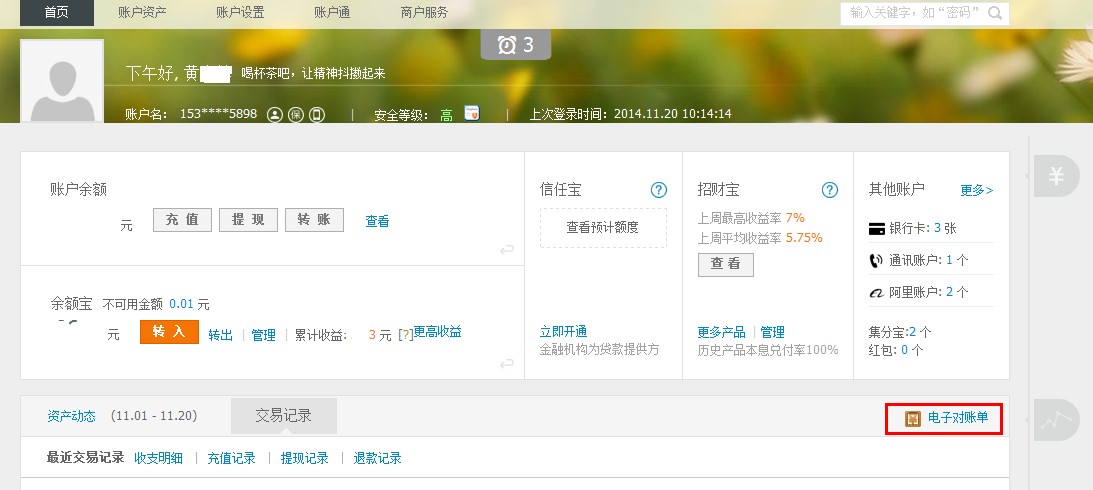This screenshot has width=1093, height=490.
Task: Open the 账户设置 menu
Action: pos(240,13)
